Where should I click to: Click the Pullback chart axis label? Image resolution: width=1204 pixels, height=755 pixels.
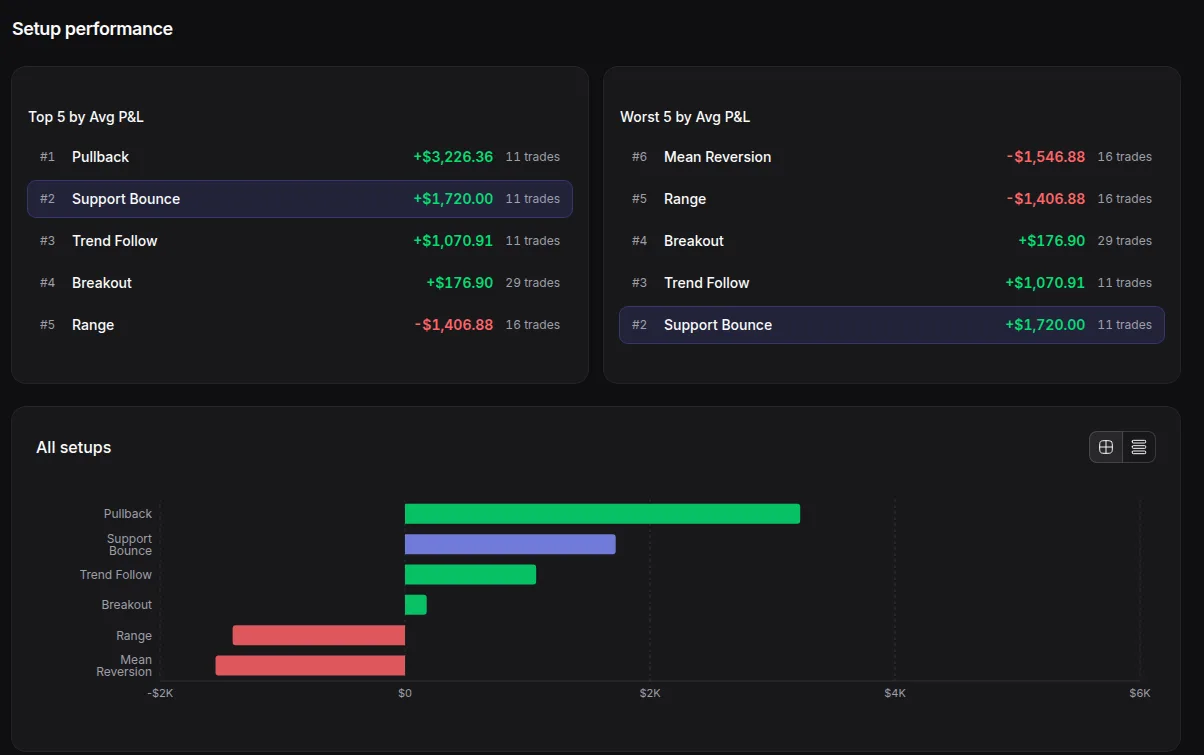(128, 514)
